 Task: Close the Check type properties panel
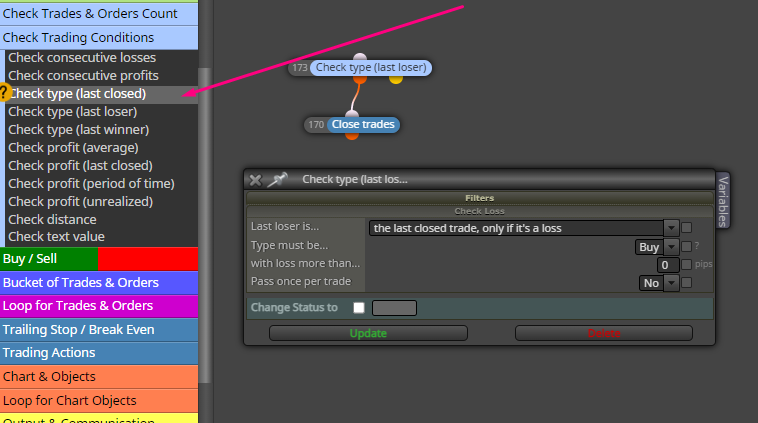coord(255,180)
